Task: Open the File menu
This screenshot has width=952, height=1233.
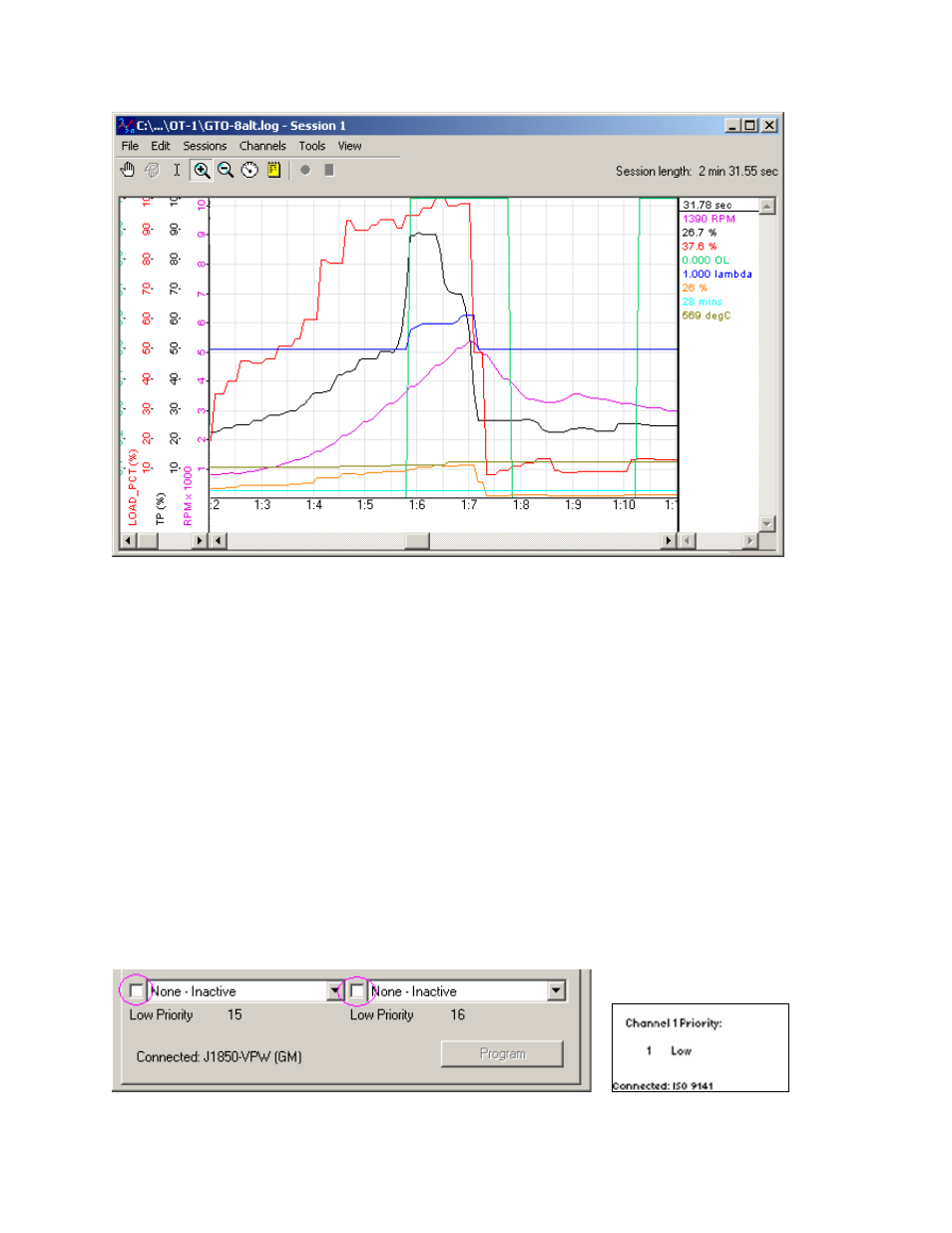Action: point(130,146)
